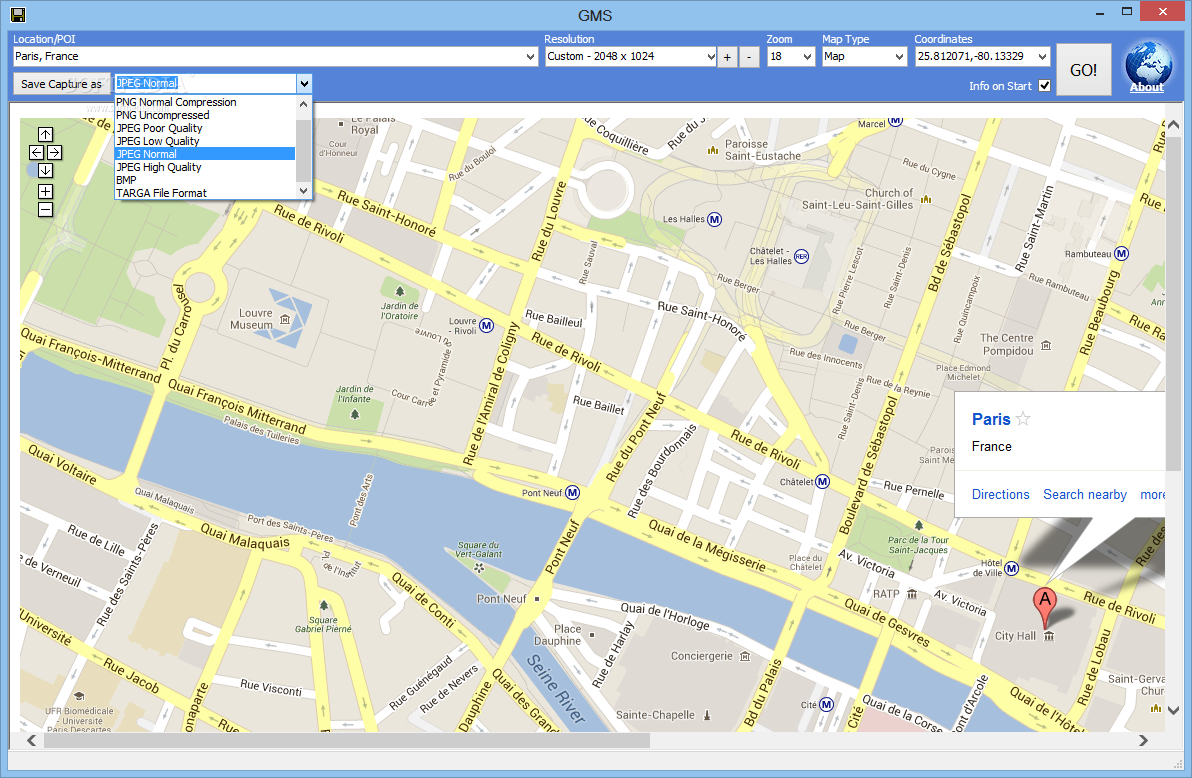Open the Coordinates dropdown
The image size is (1192, 778).
(1042, 57)
